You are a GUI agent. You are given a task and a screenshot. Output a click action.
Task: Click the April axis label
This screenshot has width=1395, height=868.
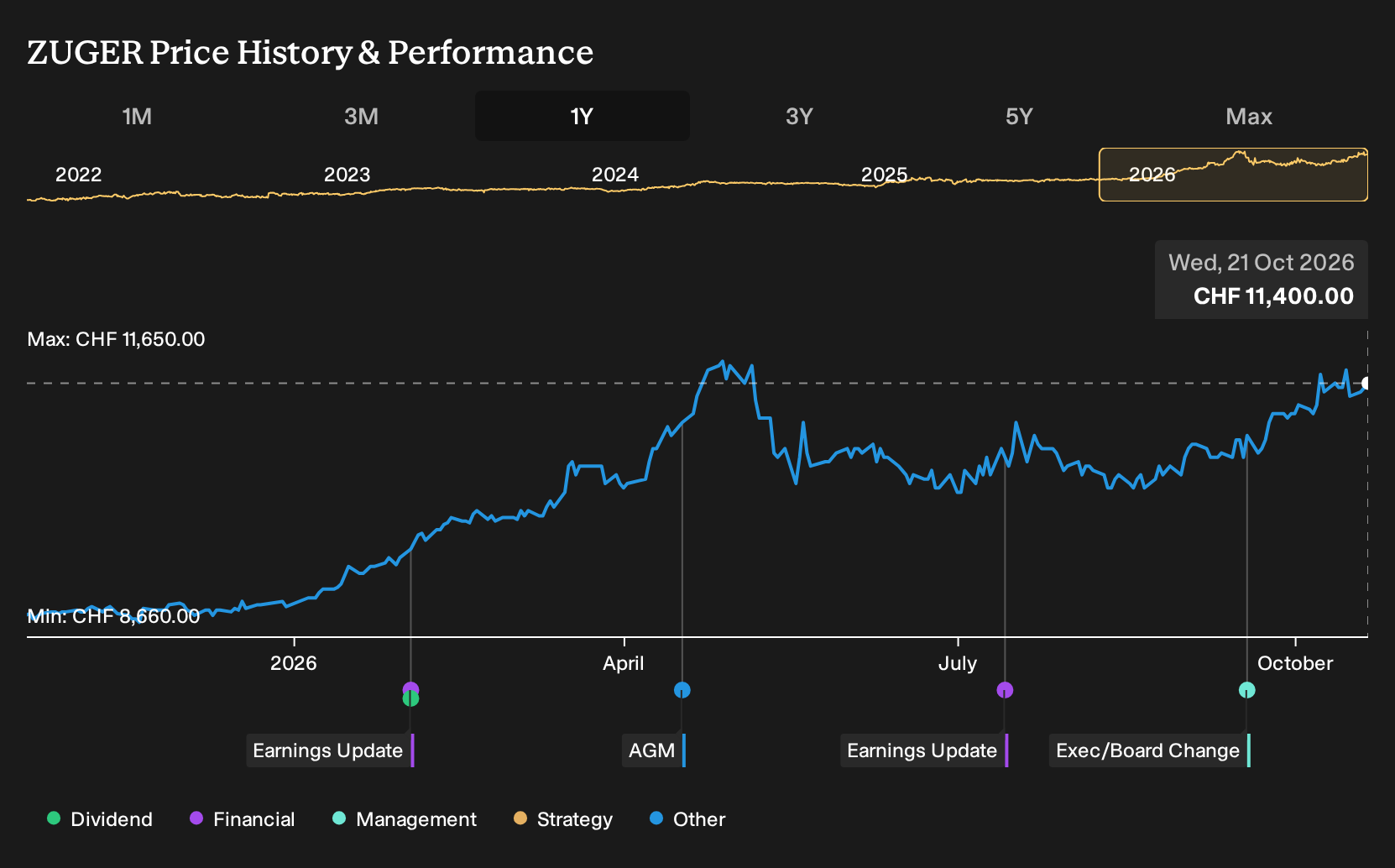click(624, 663)
